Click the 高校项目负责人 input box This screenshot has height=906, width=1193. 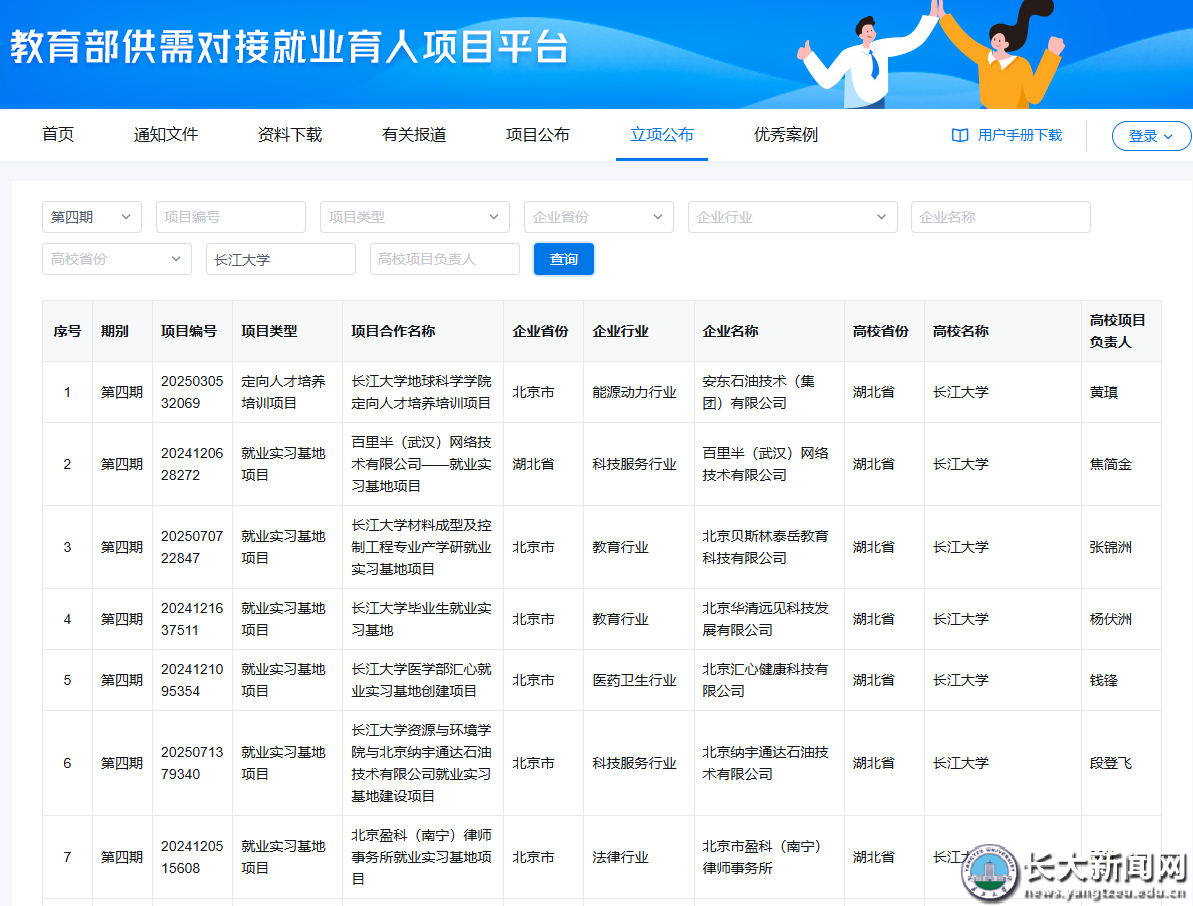[444, 259]
